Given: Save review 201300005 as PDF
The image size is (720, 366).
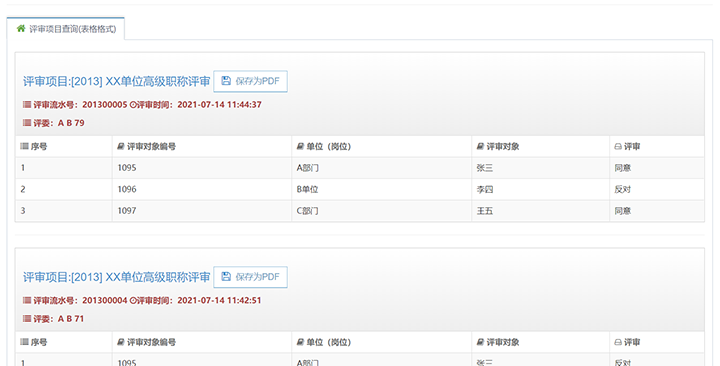Looking at the screenshot, I should click(250, 81).
